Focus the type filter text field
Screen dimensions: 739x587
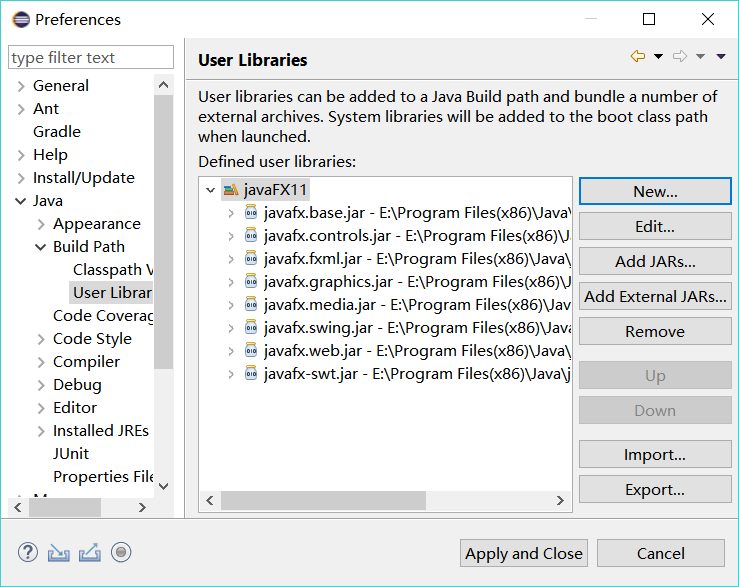pos(91,58)
